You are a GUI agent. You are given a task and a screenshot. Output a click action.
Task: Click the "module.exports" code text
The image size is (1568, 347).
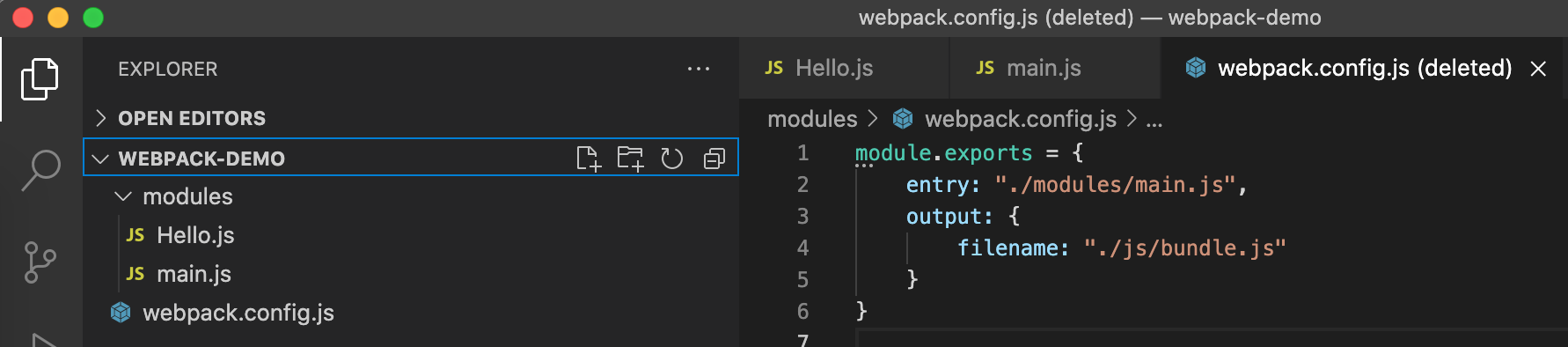click(x=943, y=153)
